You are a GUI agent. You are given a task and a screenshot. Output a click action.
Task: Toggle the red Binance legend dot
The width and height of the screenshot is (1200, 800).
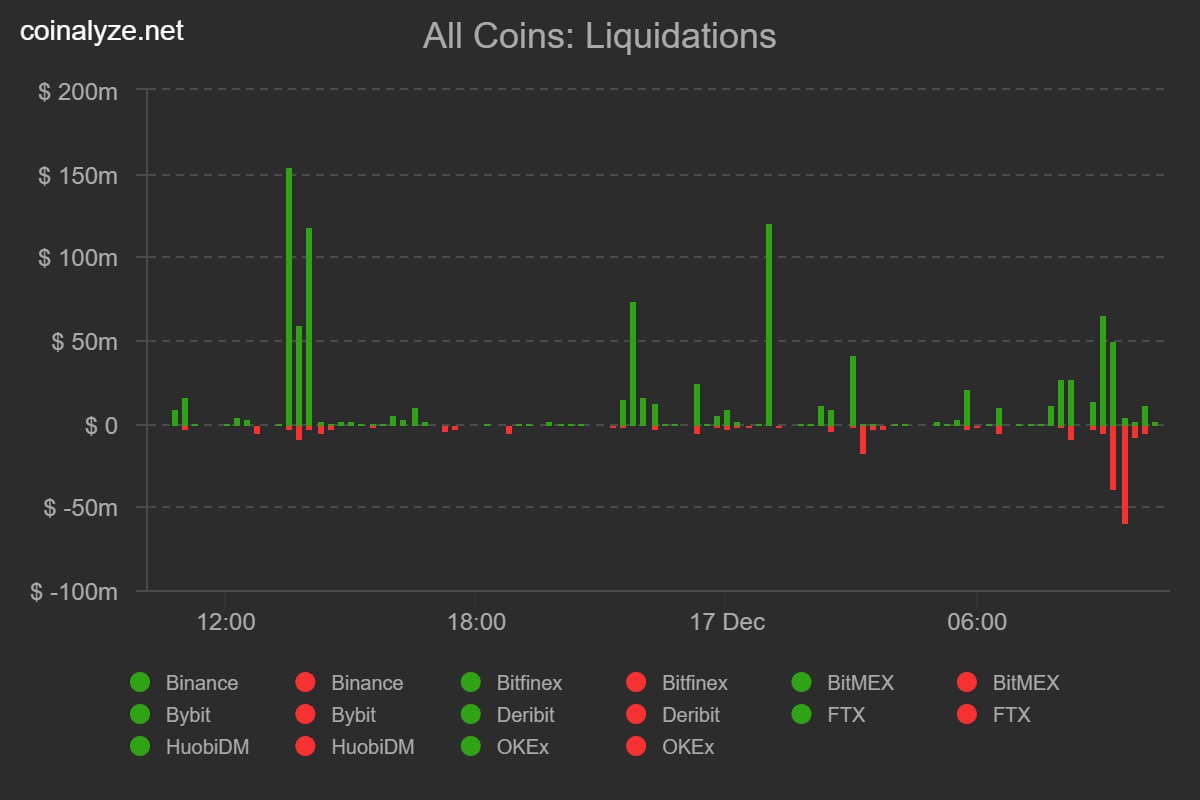305,683
